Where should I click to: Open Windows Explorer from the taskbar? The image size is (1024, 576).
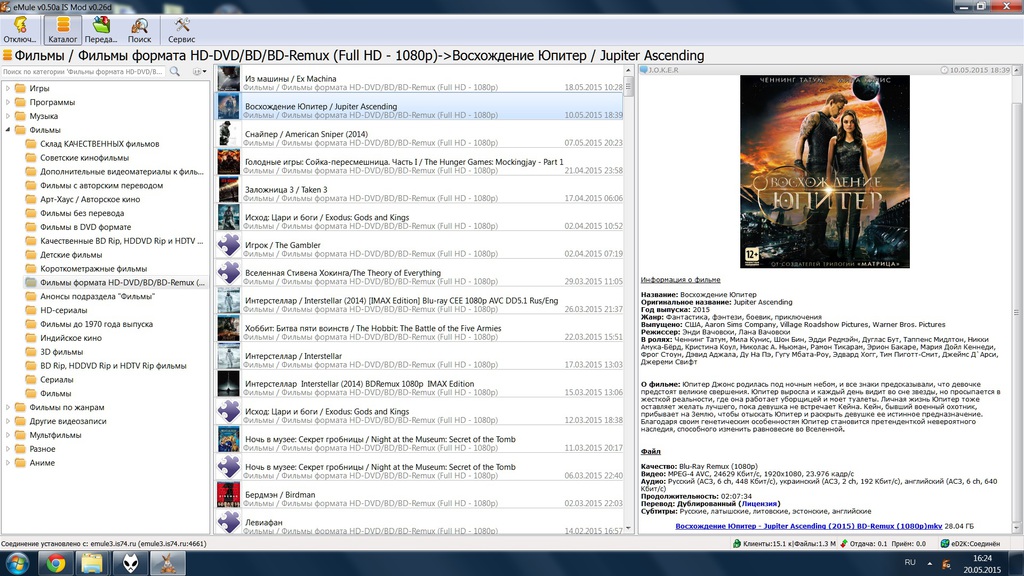tap(92, 563)
